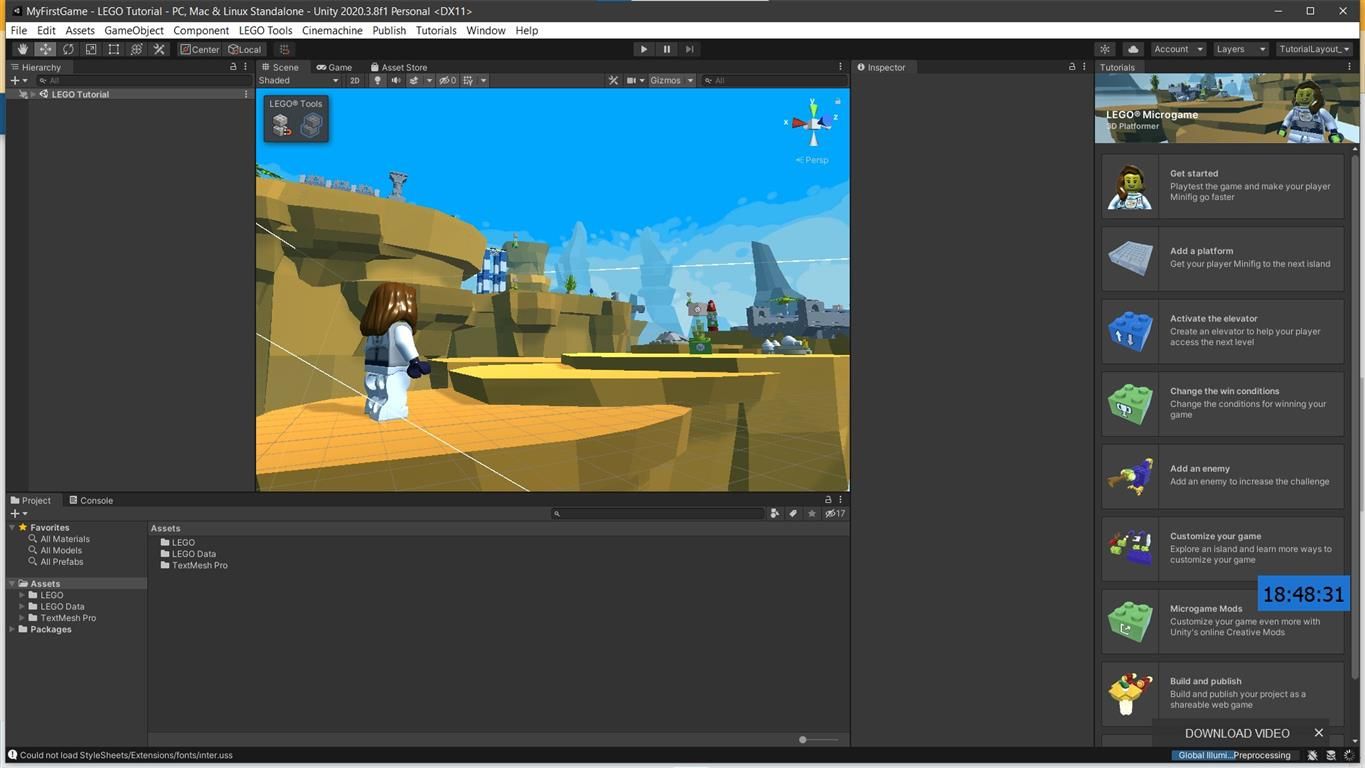1365x768 pixels.
Task: Open the cloud services icon
Action: click(x=1133, y=49)
